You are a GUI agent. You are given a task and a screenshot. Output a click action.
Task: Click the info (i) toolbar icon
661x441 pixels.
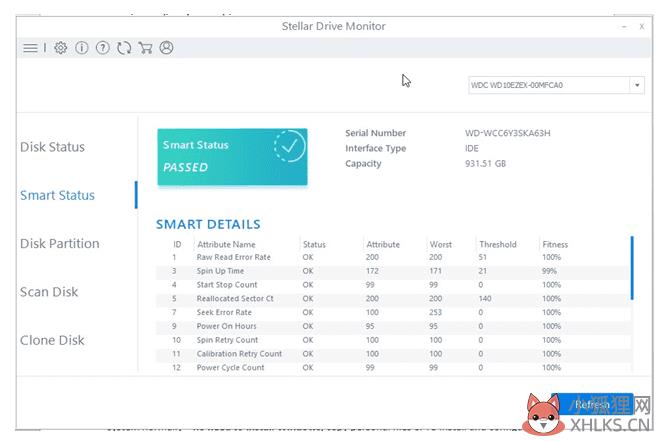[82, 48]
